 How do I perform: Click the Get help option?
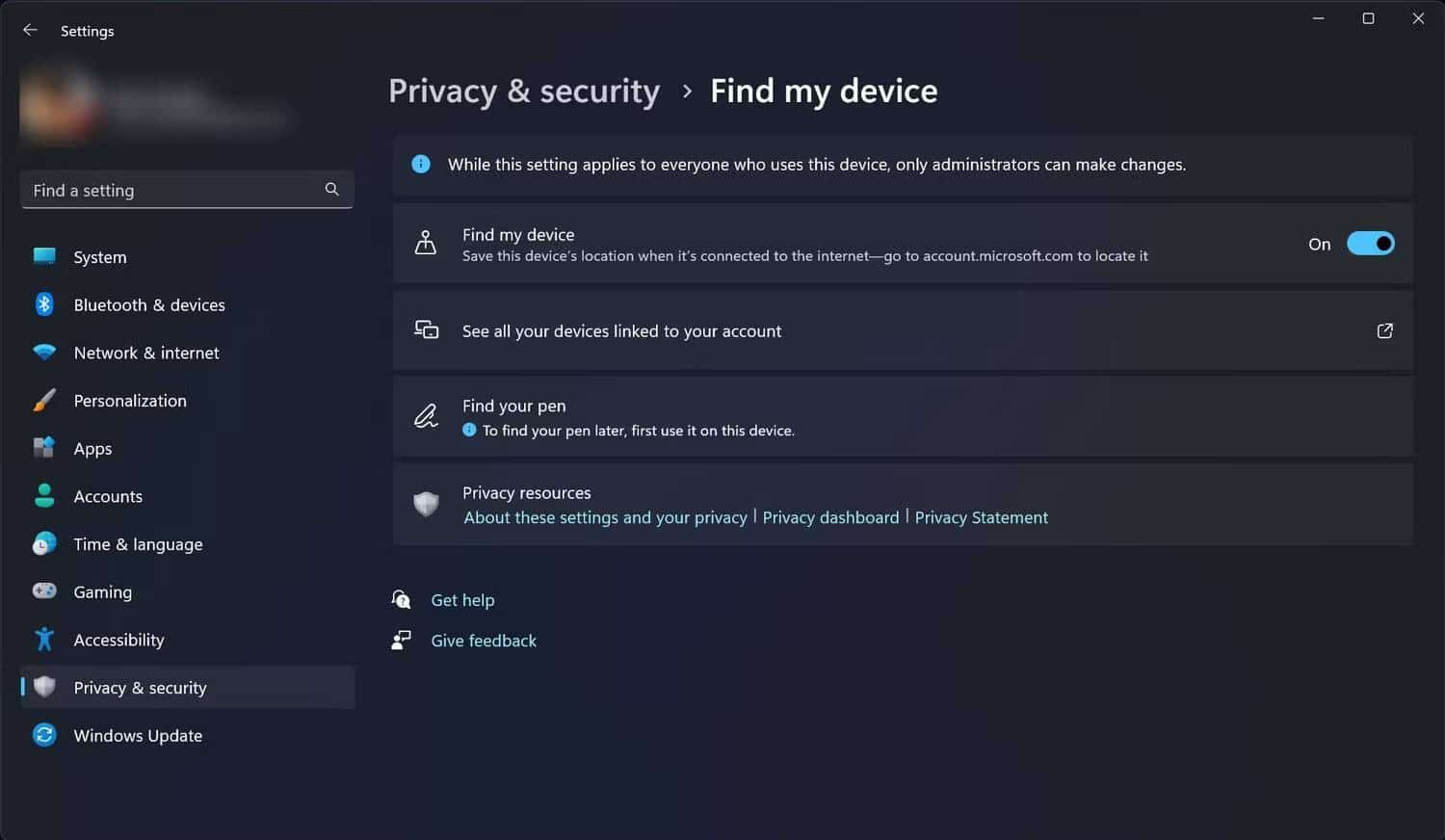tap(462, 599)
